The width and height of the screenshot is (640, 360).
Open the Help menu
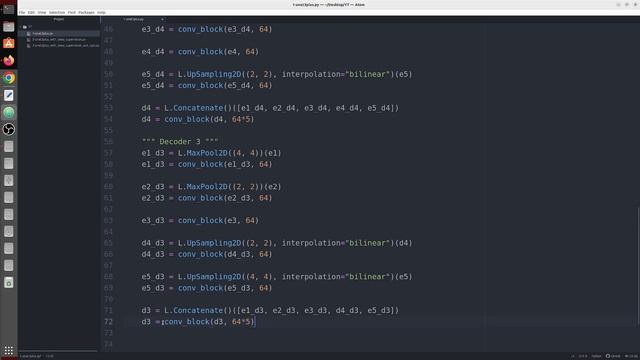(x=101, y=12)
